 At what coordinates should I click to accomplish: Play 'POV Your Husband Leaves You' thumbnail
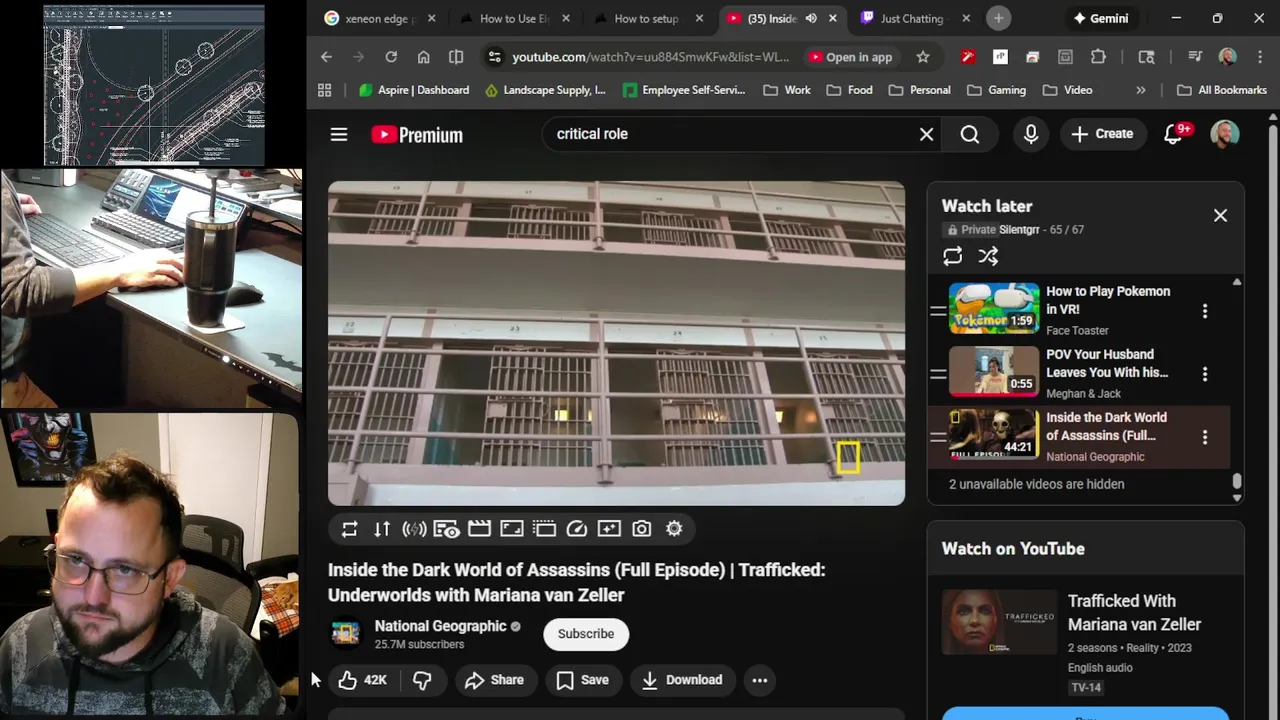pos(994,371)
